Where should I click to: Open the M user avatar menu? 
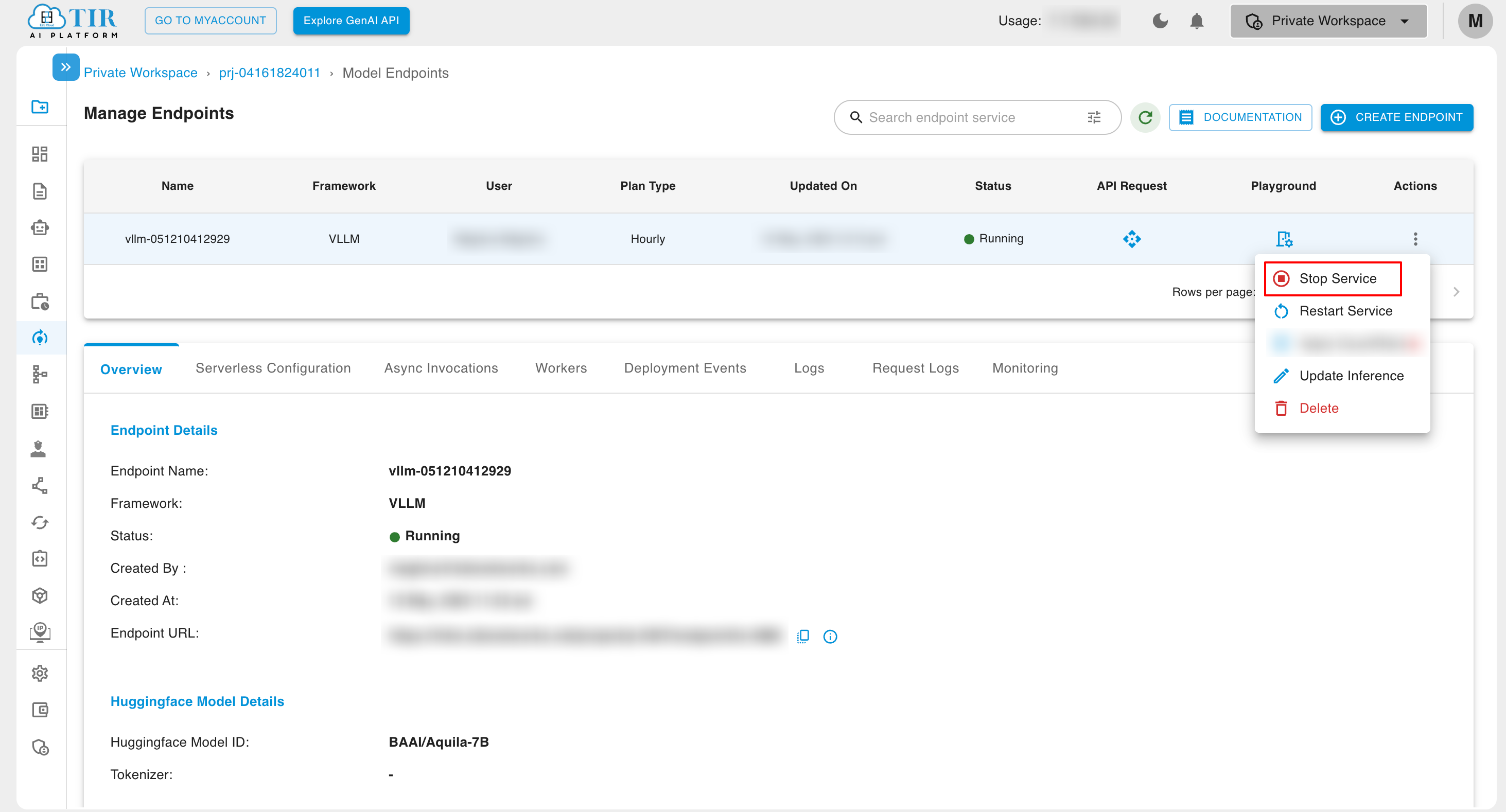(x=1475, y=21)
